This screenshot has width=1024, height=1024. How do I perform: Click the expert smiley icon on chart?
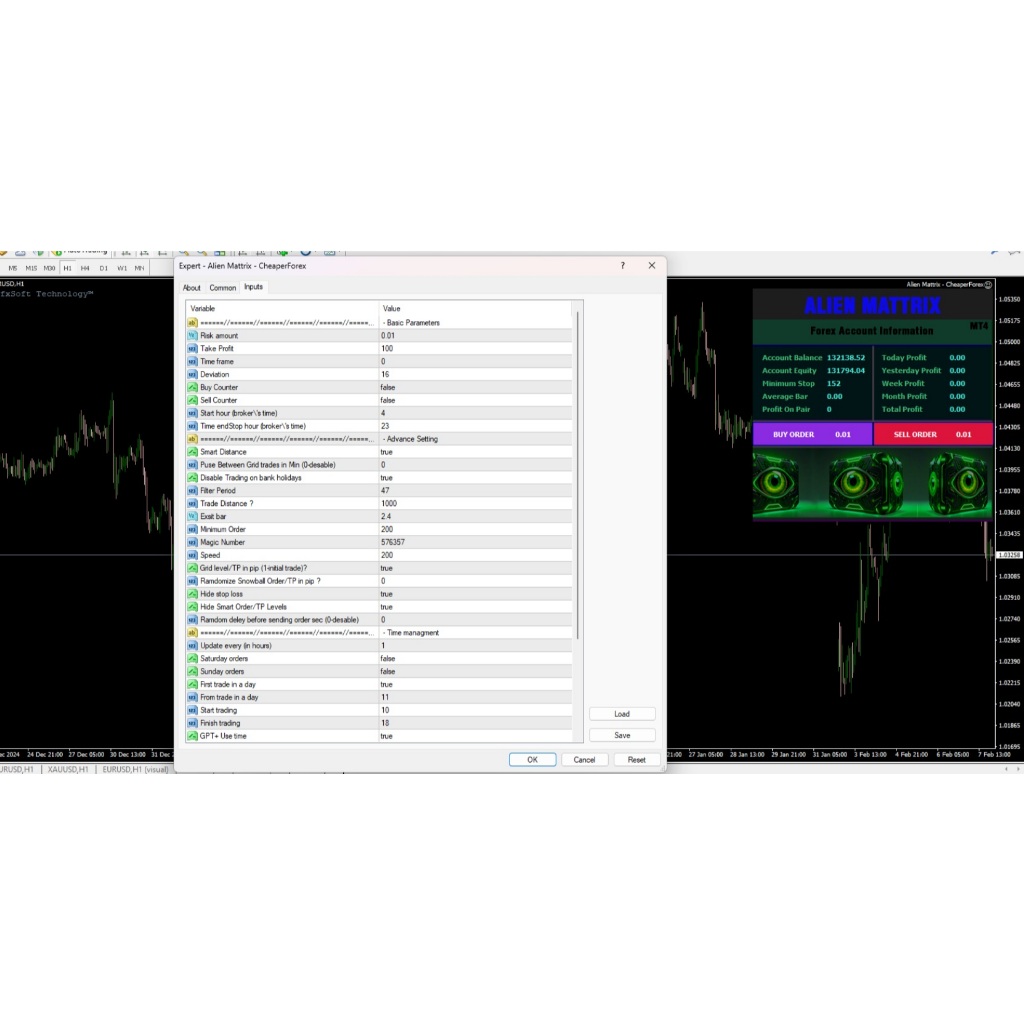pos(988,285)
